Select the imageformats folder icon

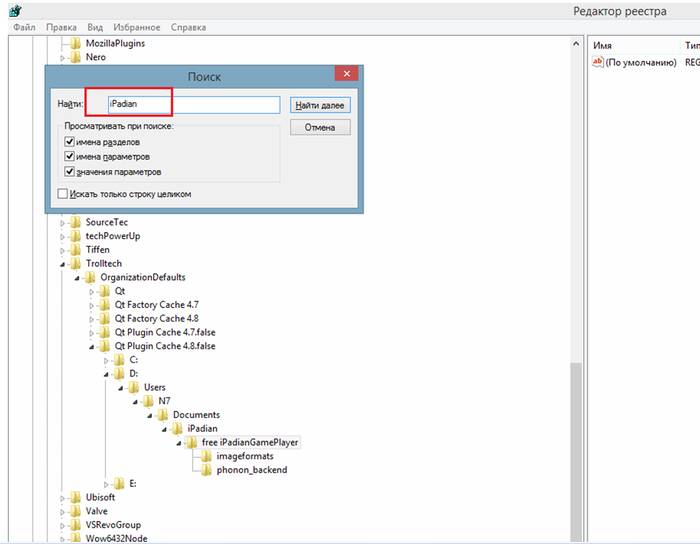(x=208, y=456)
